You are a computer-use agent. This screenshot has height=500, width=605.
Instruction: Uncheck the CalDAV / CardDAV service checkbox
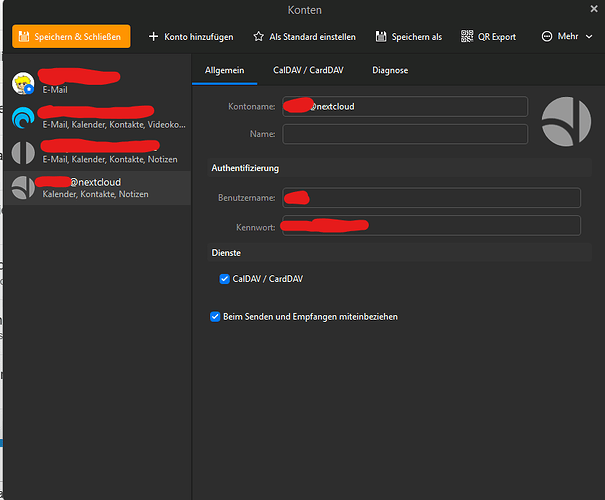pos(224,279)
